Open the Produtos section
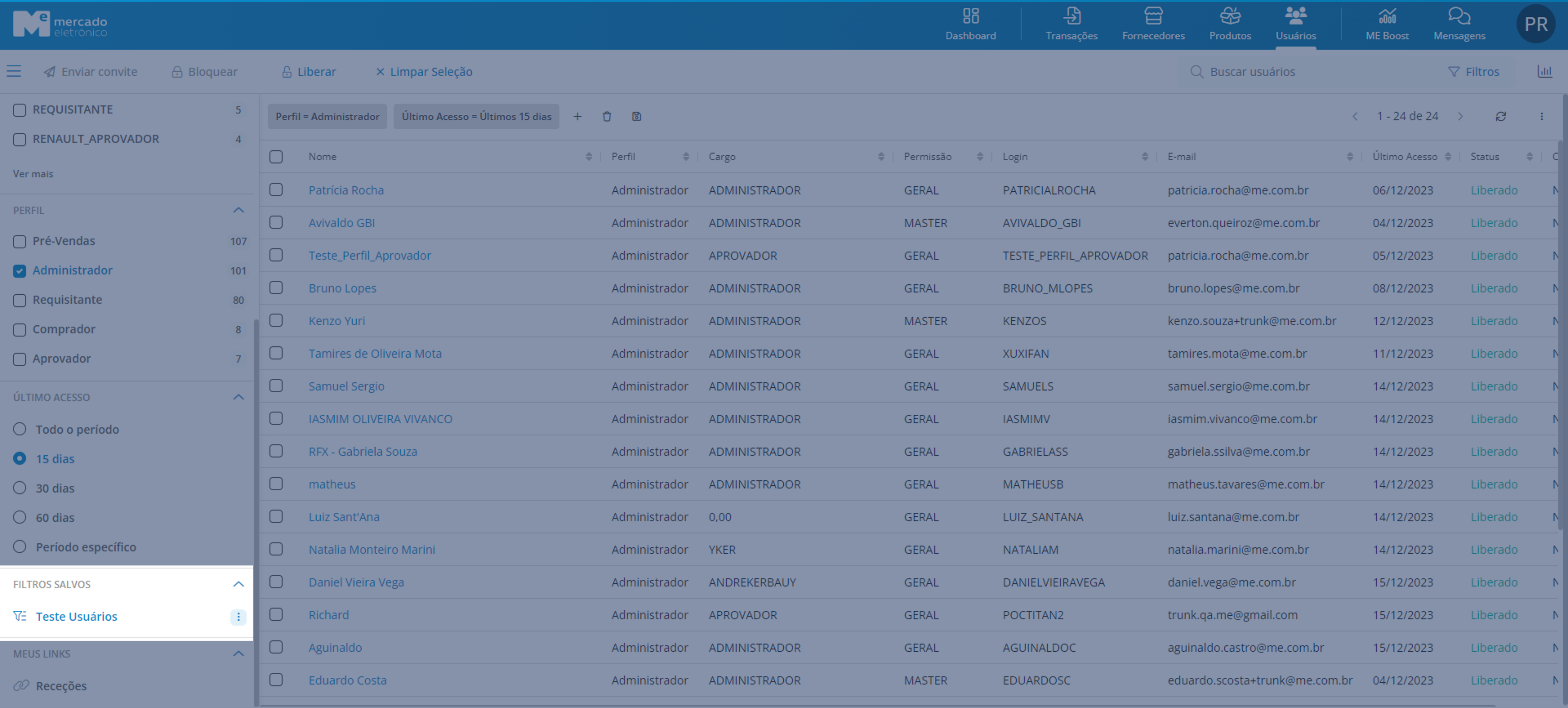Image resolution: width=1568 pixels, height=708 pixels. point(1229,24)
